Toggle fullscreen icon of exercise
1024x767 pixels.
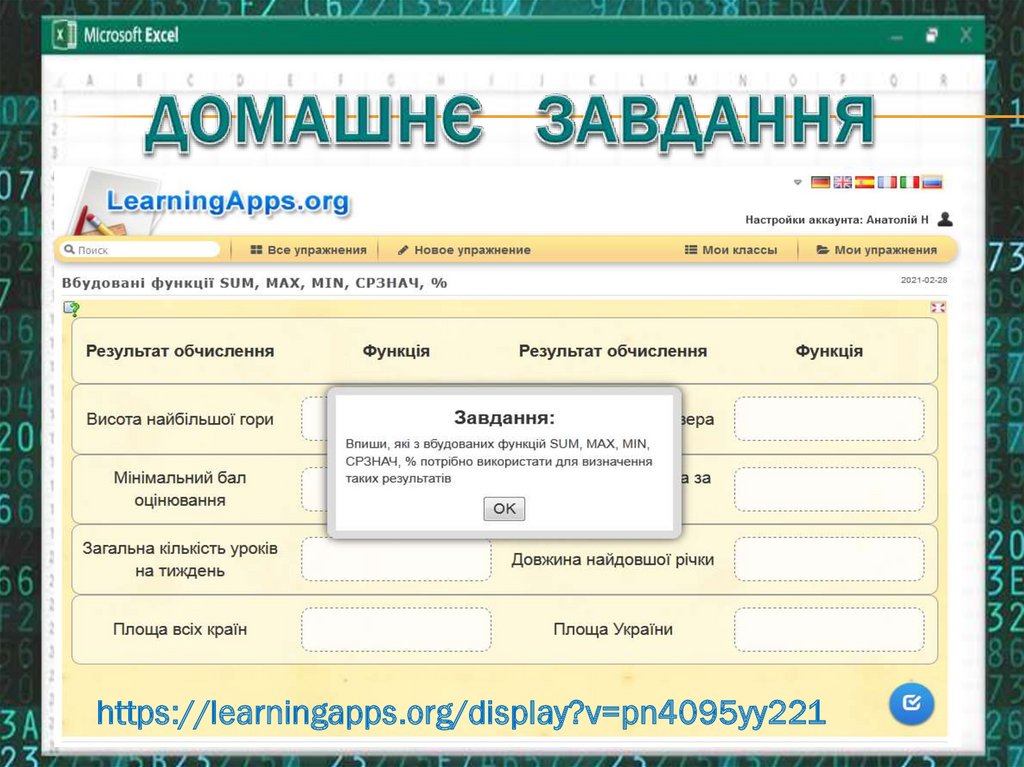[938, 307]
